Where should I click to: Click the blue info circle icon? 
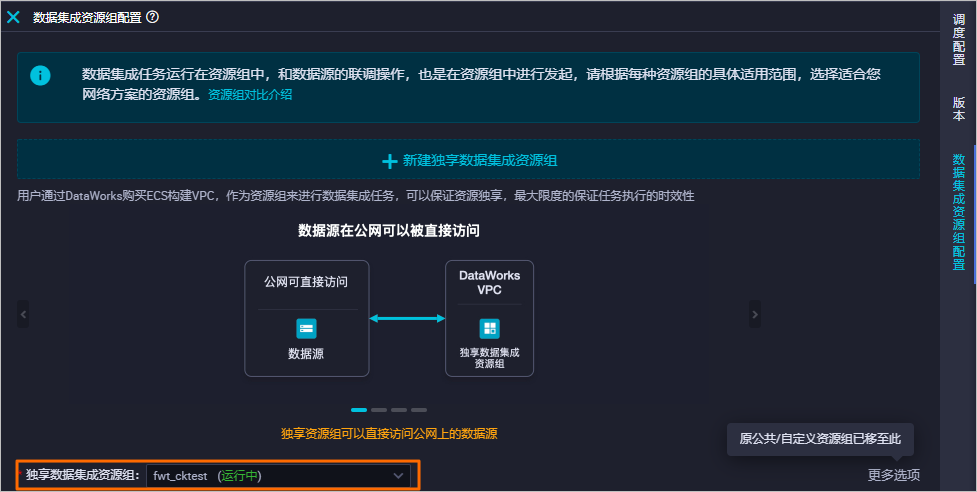(x=41, y=76)
